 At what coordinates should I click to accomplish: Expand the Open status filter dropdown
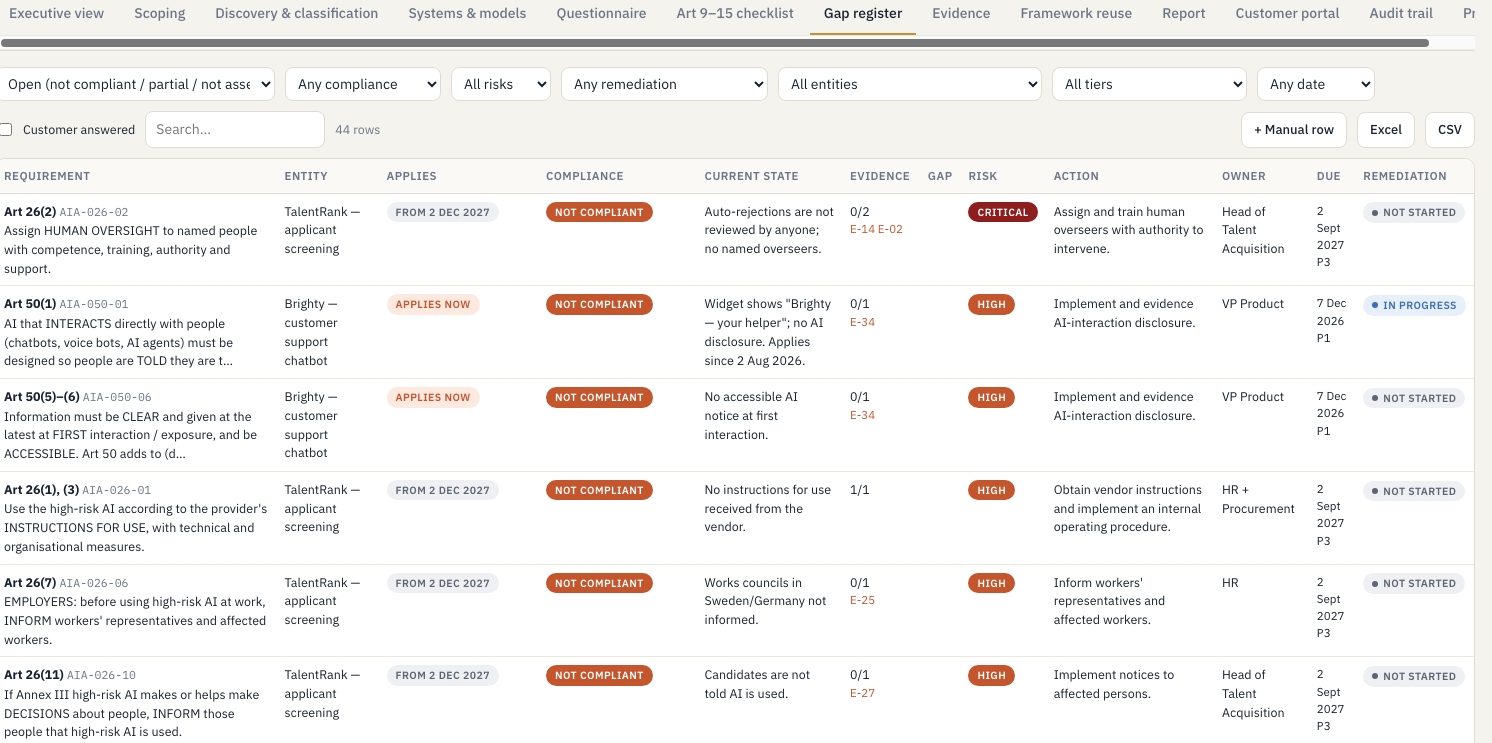click(137, 84)
